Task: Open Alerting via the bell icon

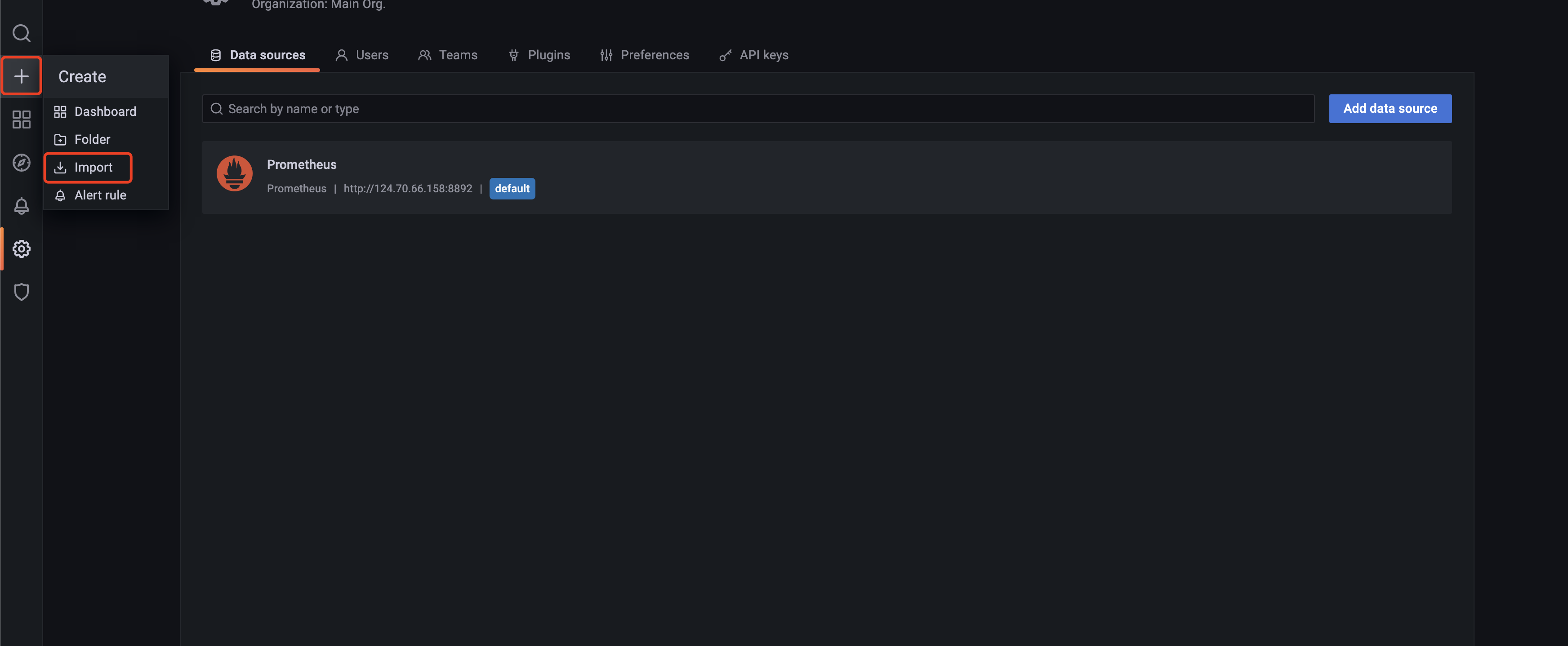Action: (x=21, y=206)
